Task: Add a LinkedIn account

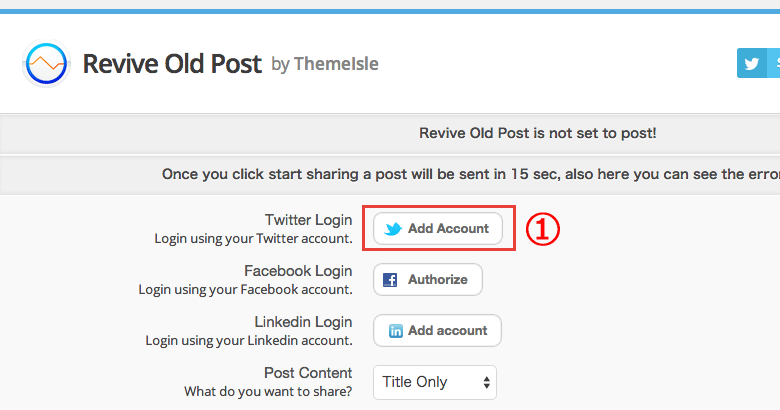Action: 437,330
